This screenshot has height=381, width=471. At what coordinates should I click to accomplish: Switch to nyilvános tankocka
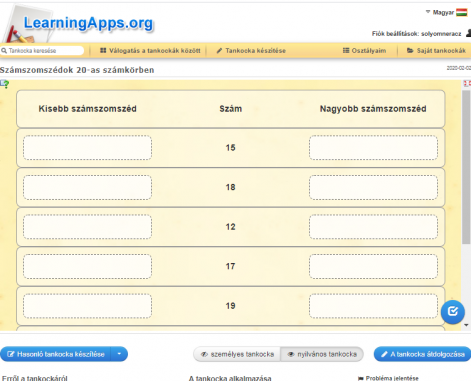click(x=322, y=354)
